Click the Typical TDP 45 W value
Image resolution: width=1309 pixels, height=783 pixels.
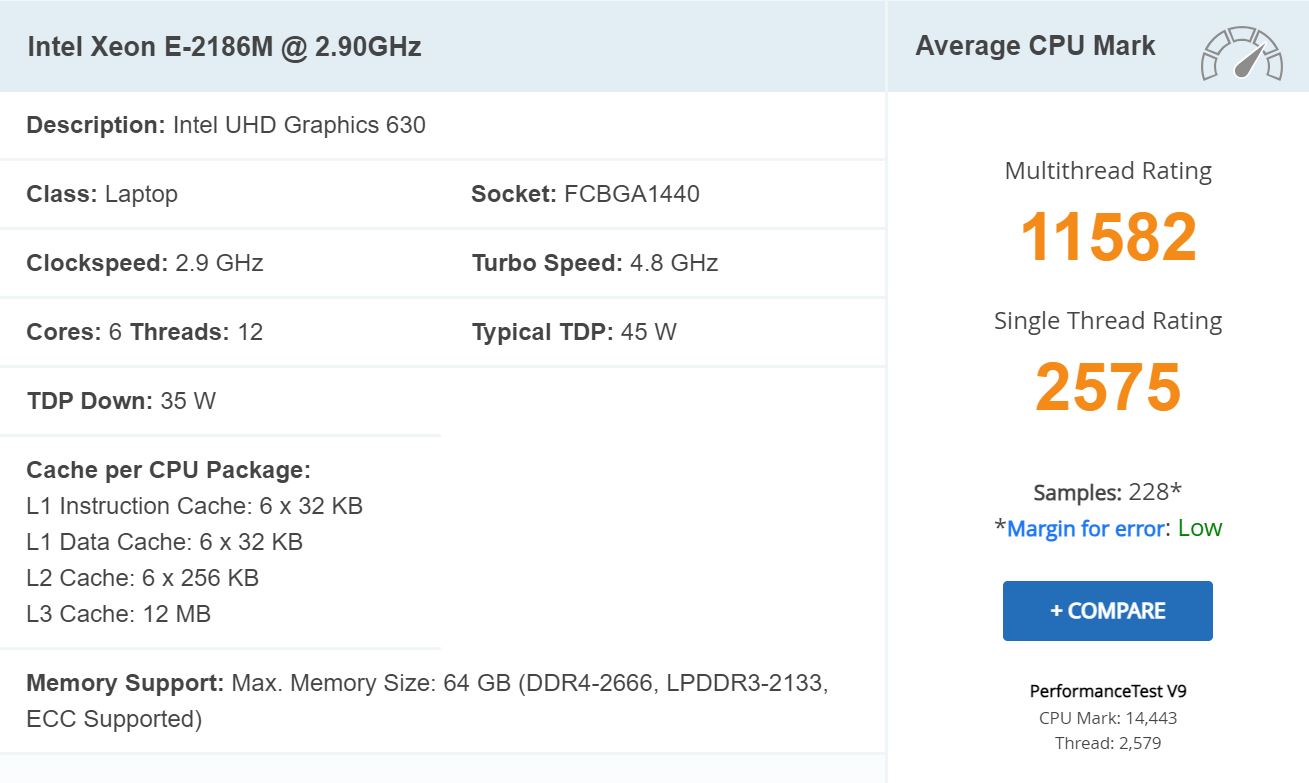pos(648,332)
